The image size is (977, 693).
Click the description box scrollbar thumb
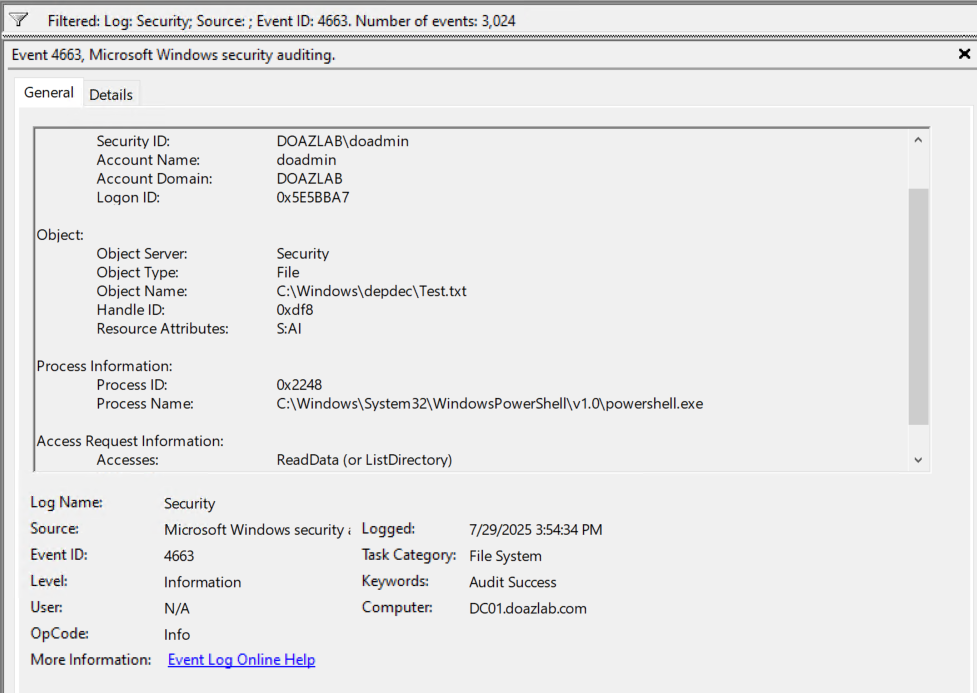[x=918, y=305]
